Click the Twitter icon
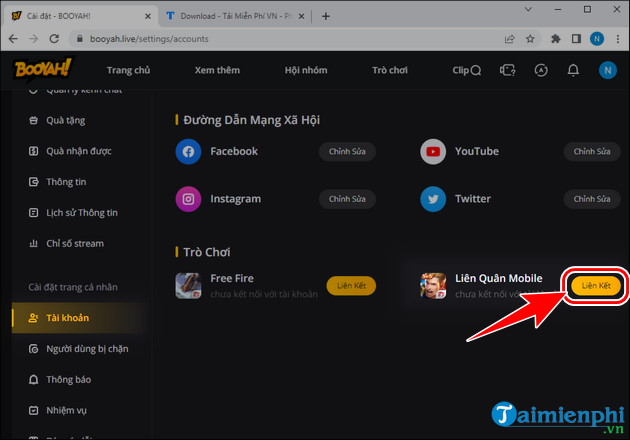630x440 pixels. pos(433,199)
